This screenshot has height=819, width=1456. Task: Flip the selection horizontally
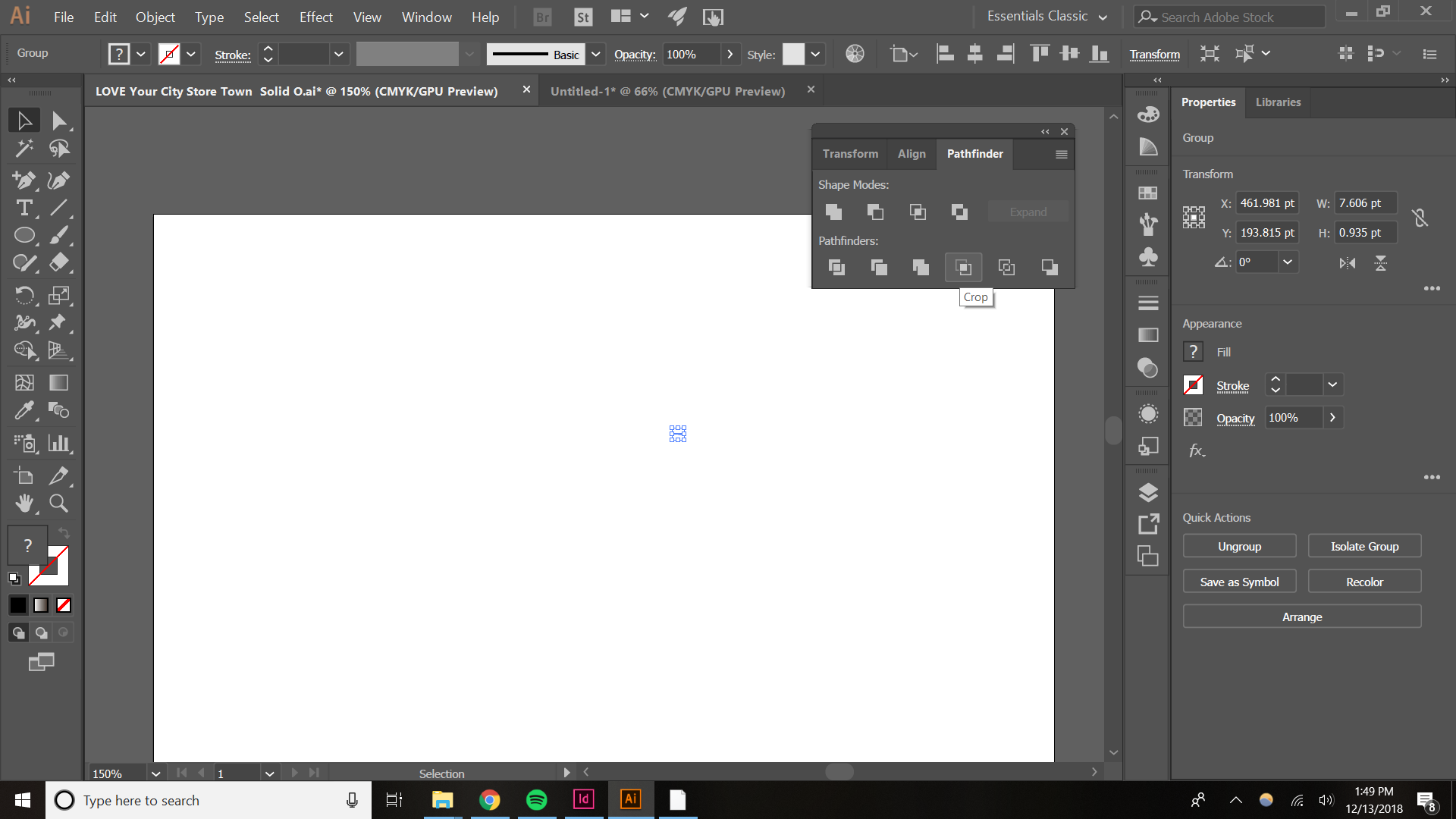click(1348, 263)
